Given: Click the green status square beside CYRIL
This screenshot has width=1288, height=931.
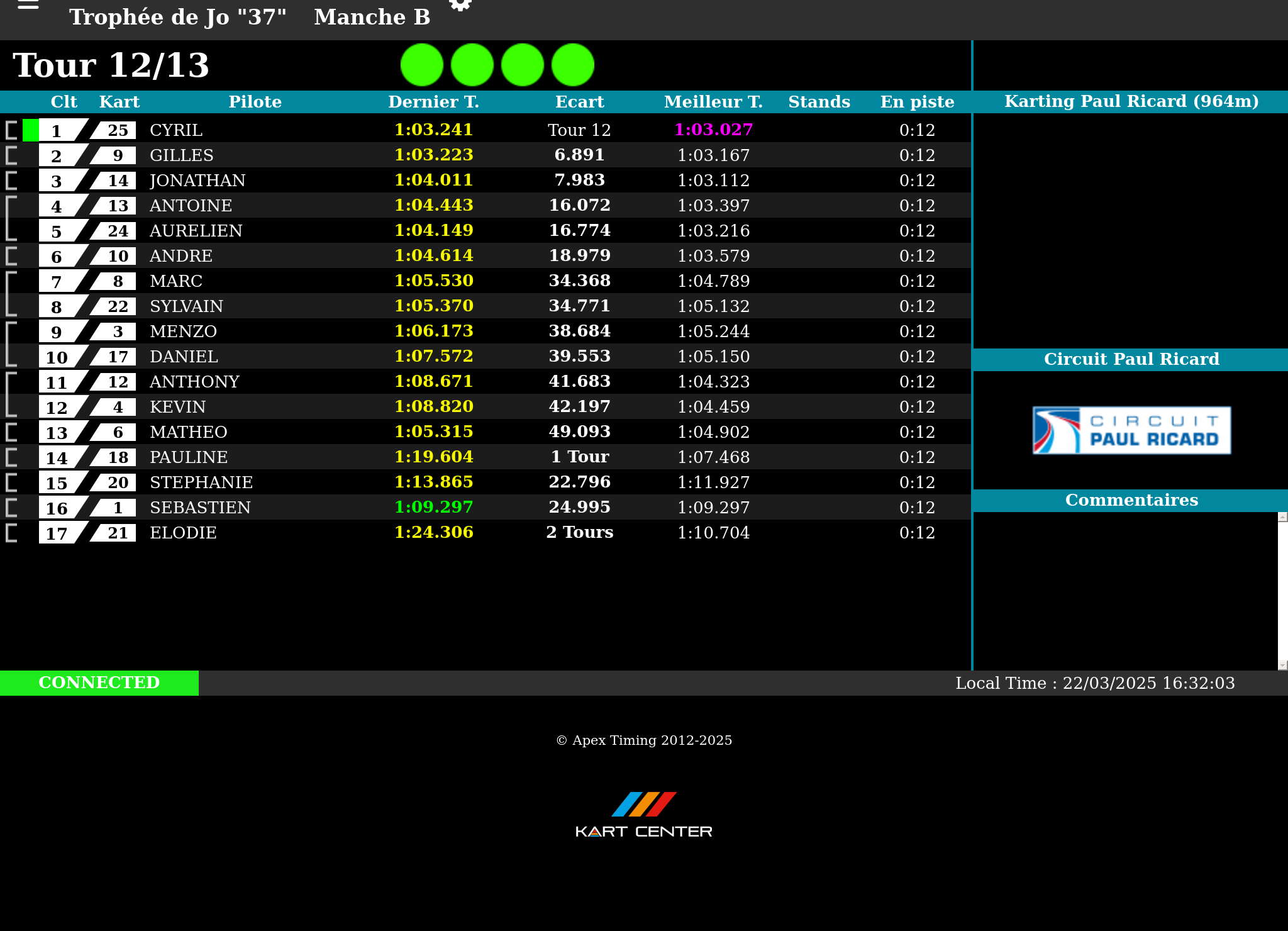Looking at the screenshot, I should 30,130.
